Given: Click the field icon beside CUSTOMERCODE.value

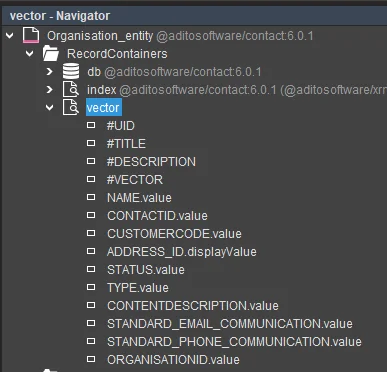Looking at the screenshot, I should [x=91, y=233].
